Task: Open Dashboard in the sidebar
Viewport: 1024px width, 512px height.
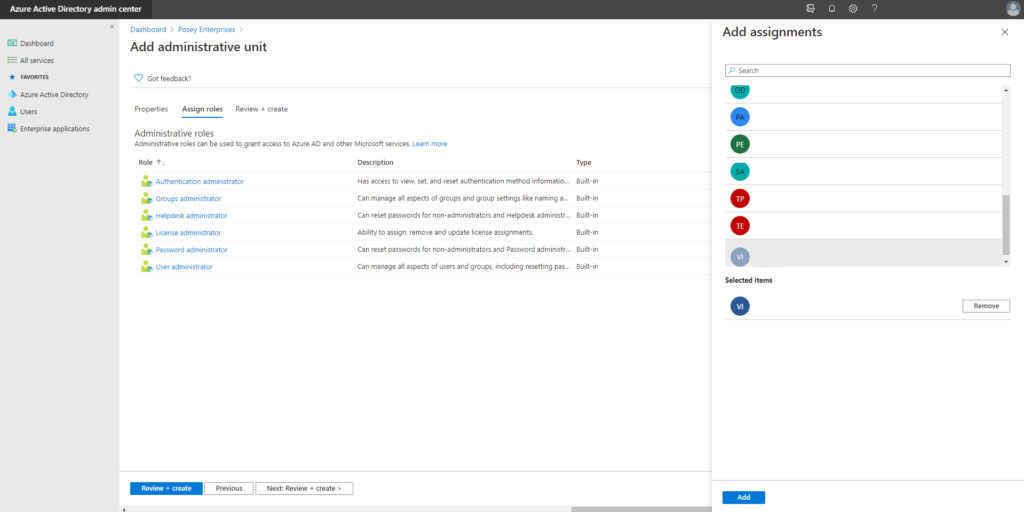Action: pyautogui.click(x=37, y=43)
